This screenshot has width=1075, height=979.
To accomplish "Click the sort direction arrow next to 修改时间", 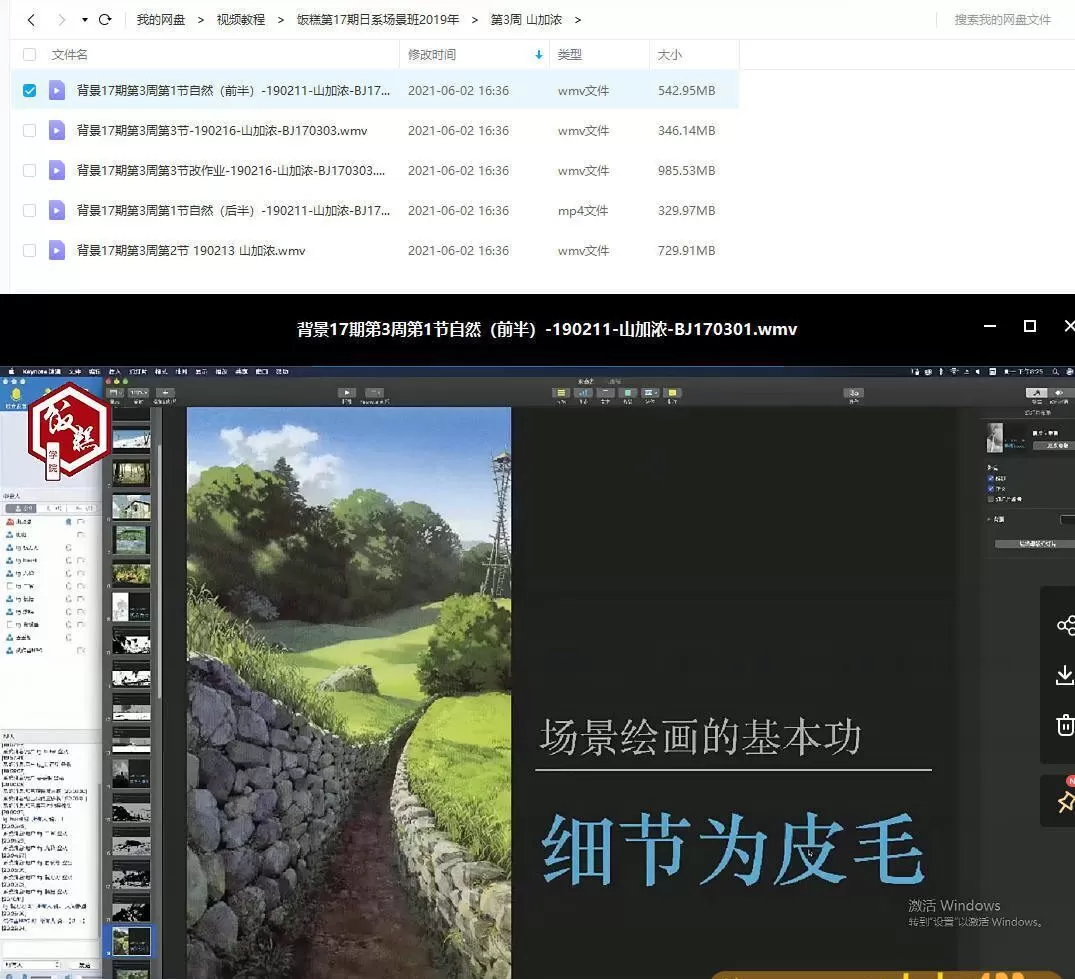I will click(x=538, y=54).
